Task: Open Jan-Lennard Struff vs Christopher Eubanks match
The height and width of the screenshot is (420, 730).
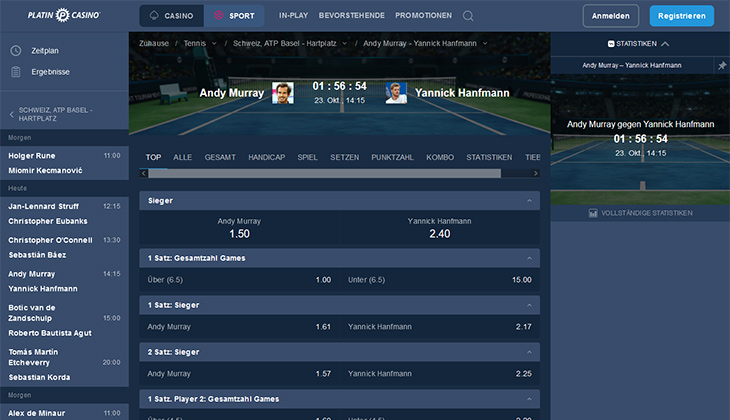Action: pos(64,214)
